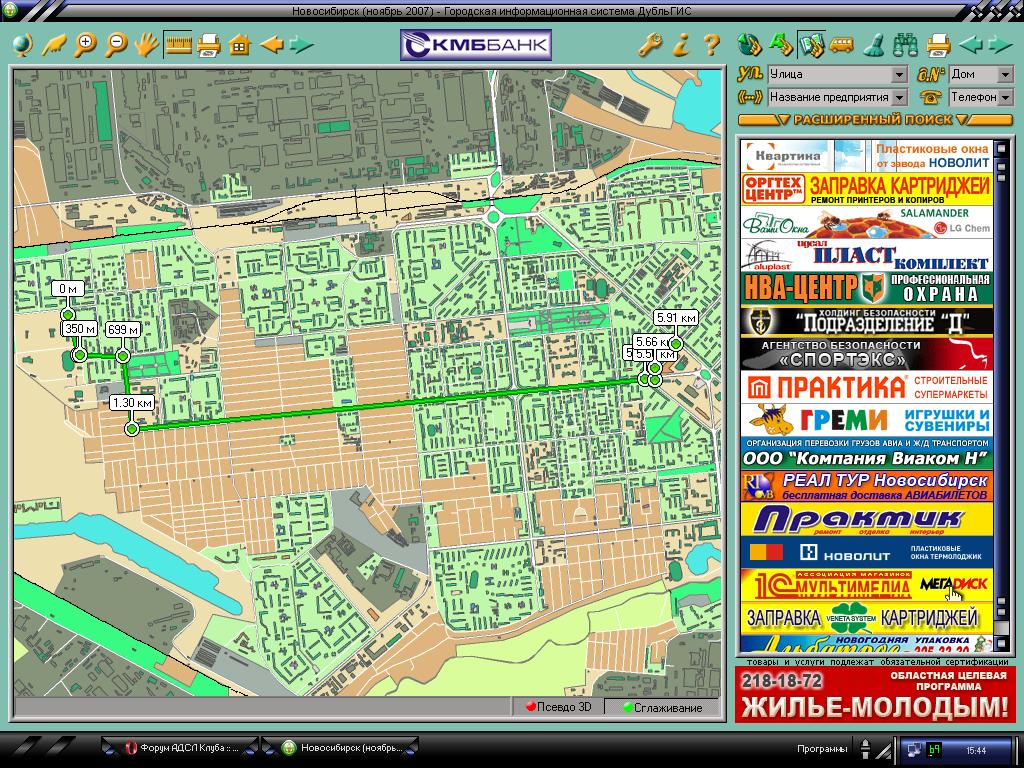Select the open hand pan tool
1024x768 pixels.
click(x=146, y=45)
